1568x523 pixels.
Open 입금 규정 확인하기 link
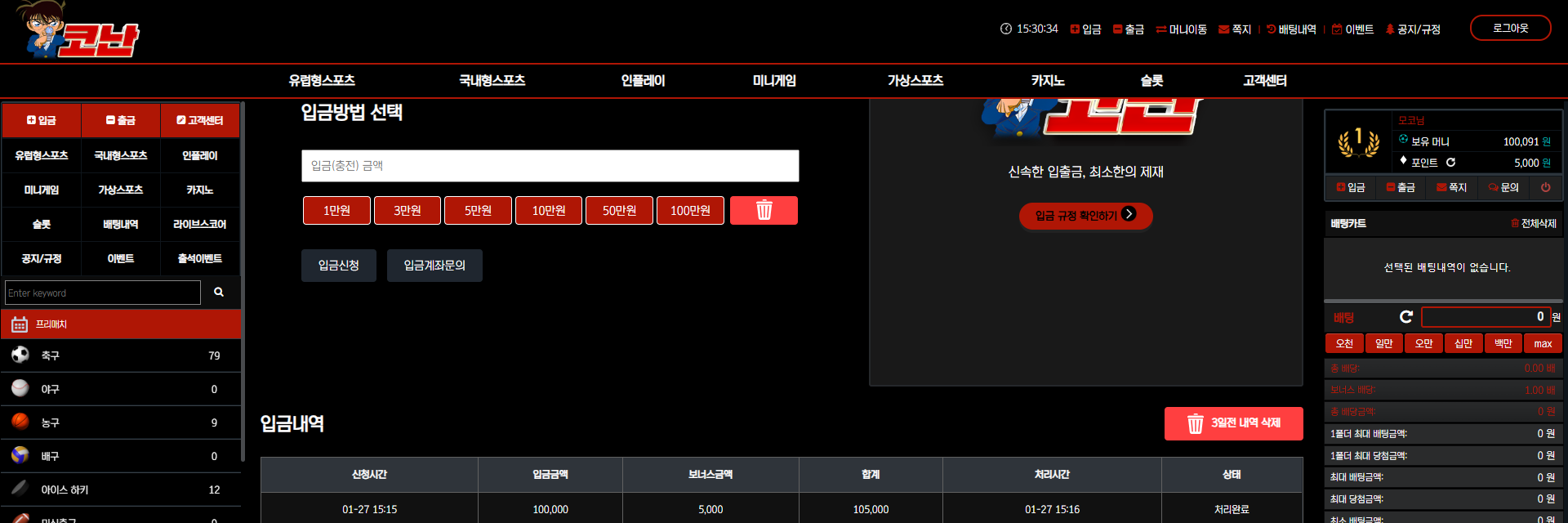(x=1085, y=216)
